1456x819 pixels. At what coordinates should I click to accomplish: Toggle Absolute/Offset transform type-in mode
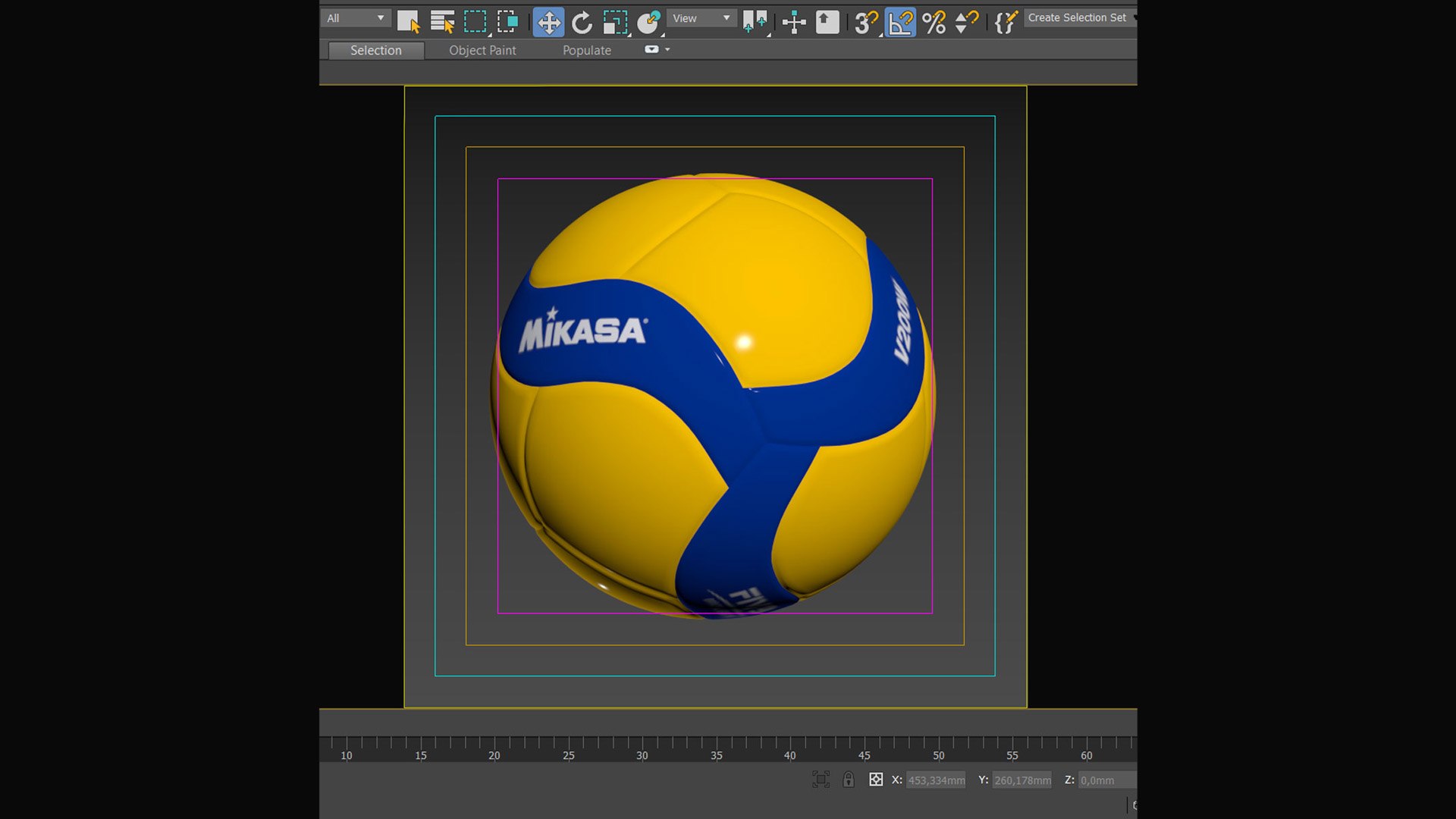(876, 780)
